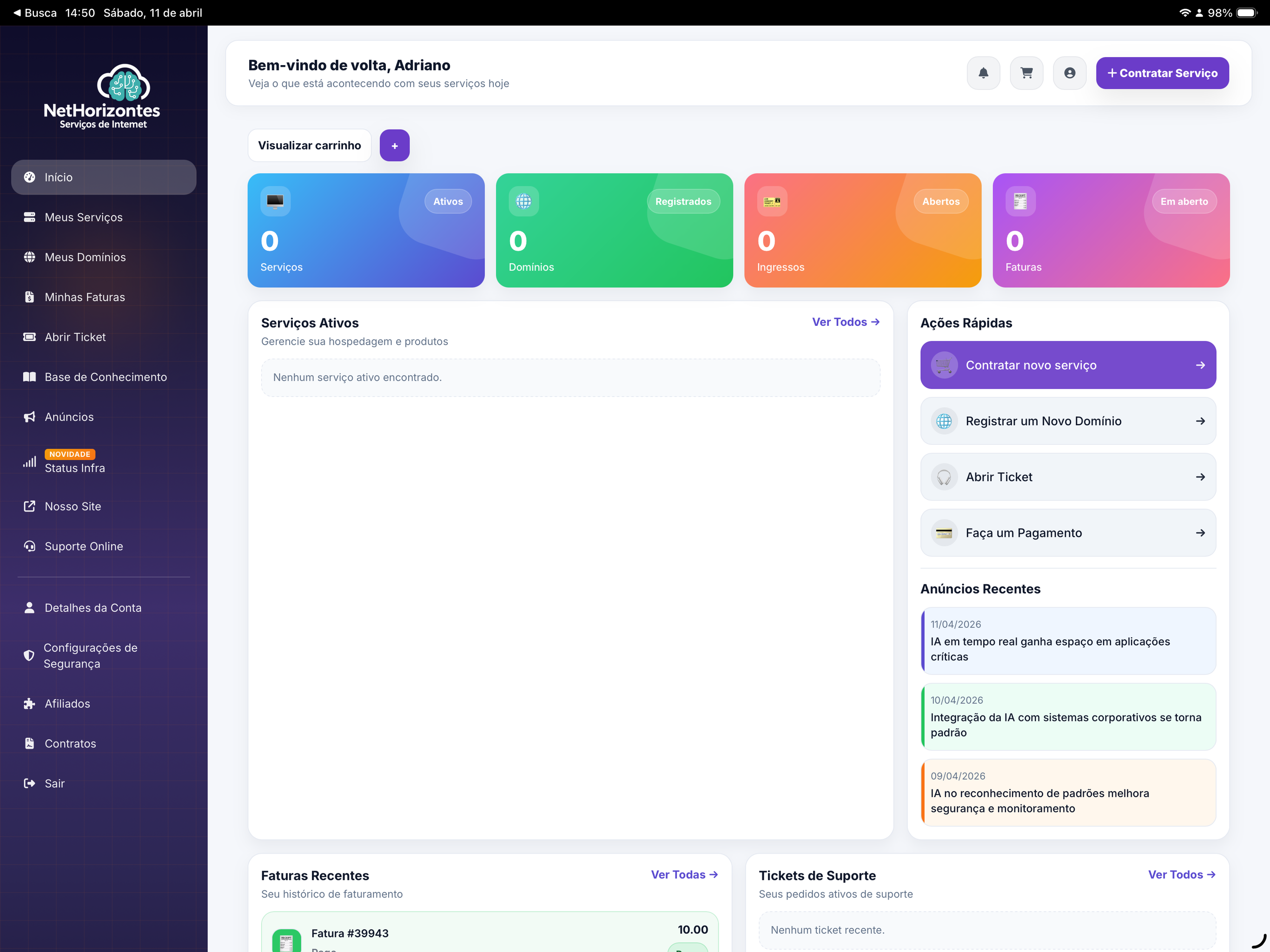Tap the battery indicator in status bar
The height and width of the screenshot is (952, 1270).
point(1246,13)
